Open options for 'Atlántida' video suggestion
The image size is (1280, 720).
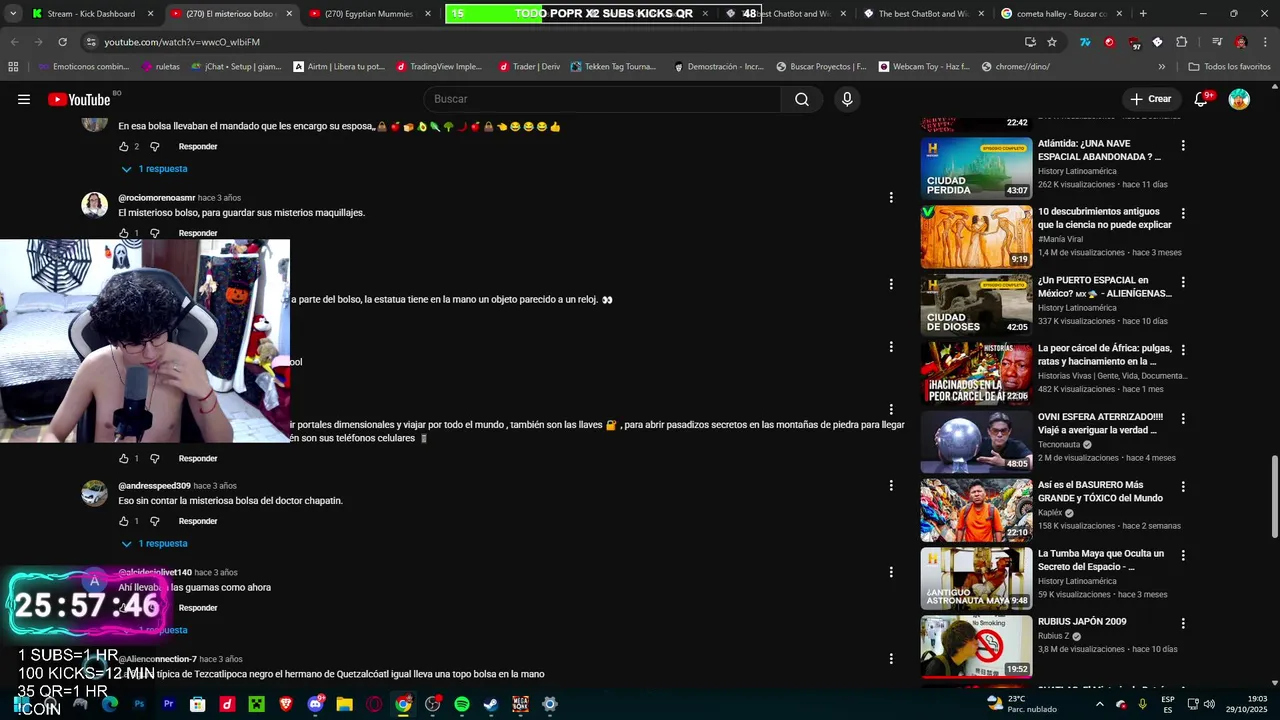(1183, 145)
